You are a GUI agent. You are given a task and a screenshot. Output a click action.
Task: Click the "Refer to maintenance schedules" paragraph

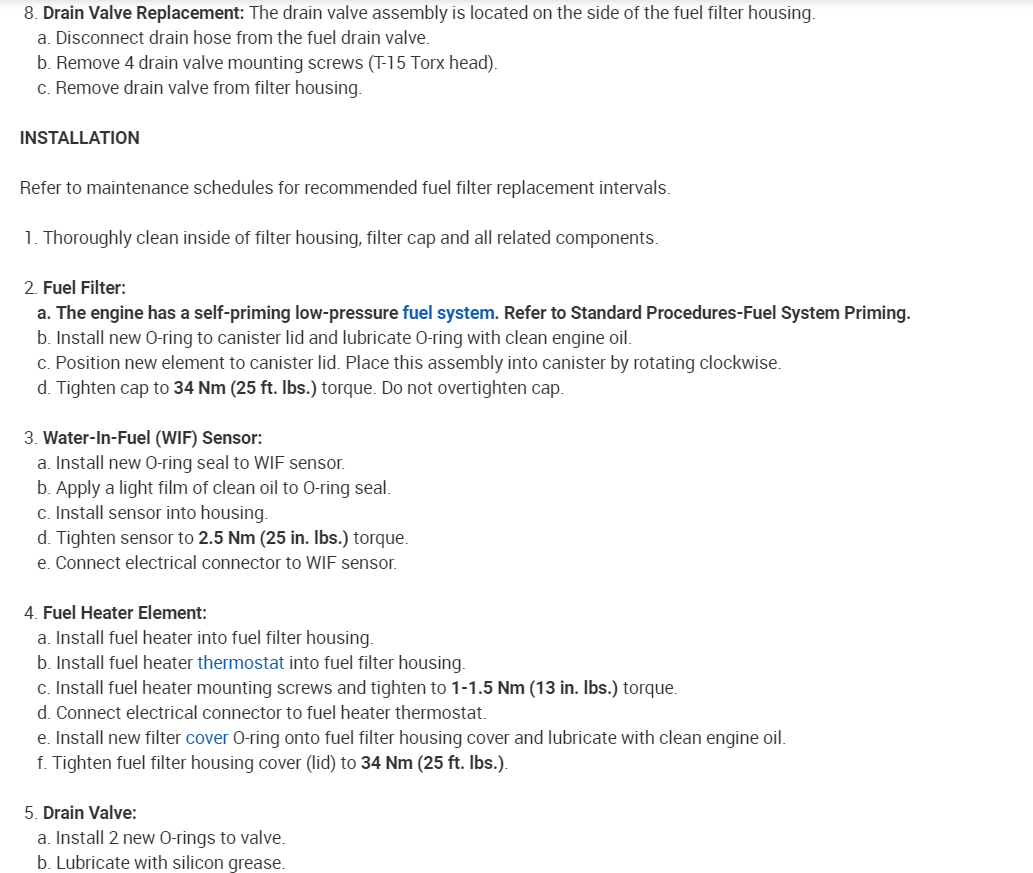pyautogui.click(x=345, y=188)
